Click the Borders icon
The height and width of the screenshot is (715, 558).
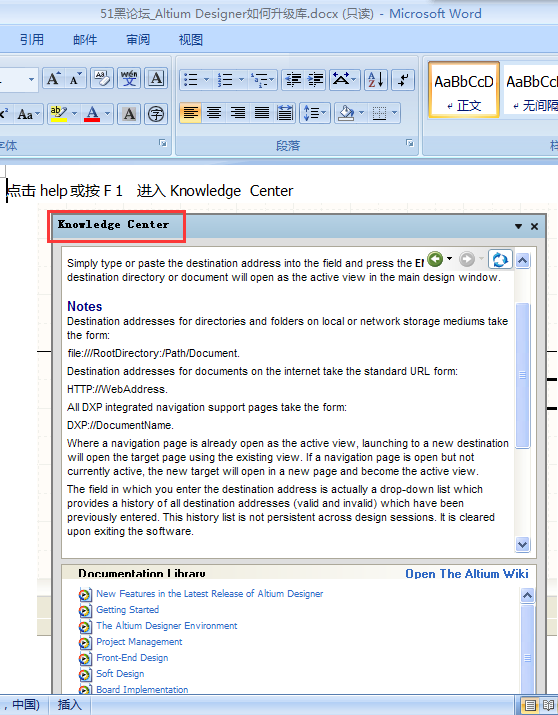(x=379, y=113)
